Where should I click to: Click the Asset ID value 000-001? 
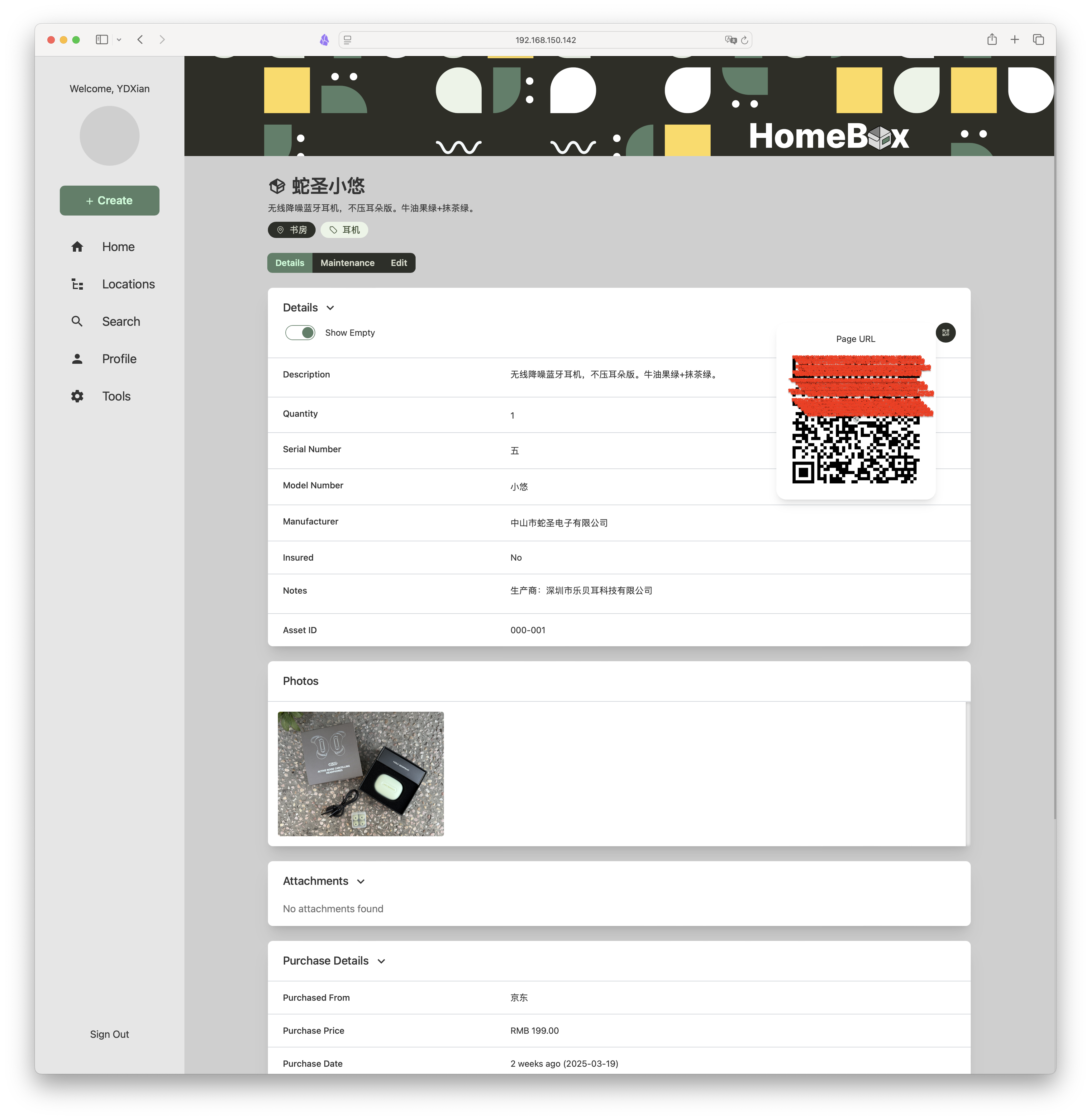(528, 630)
